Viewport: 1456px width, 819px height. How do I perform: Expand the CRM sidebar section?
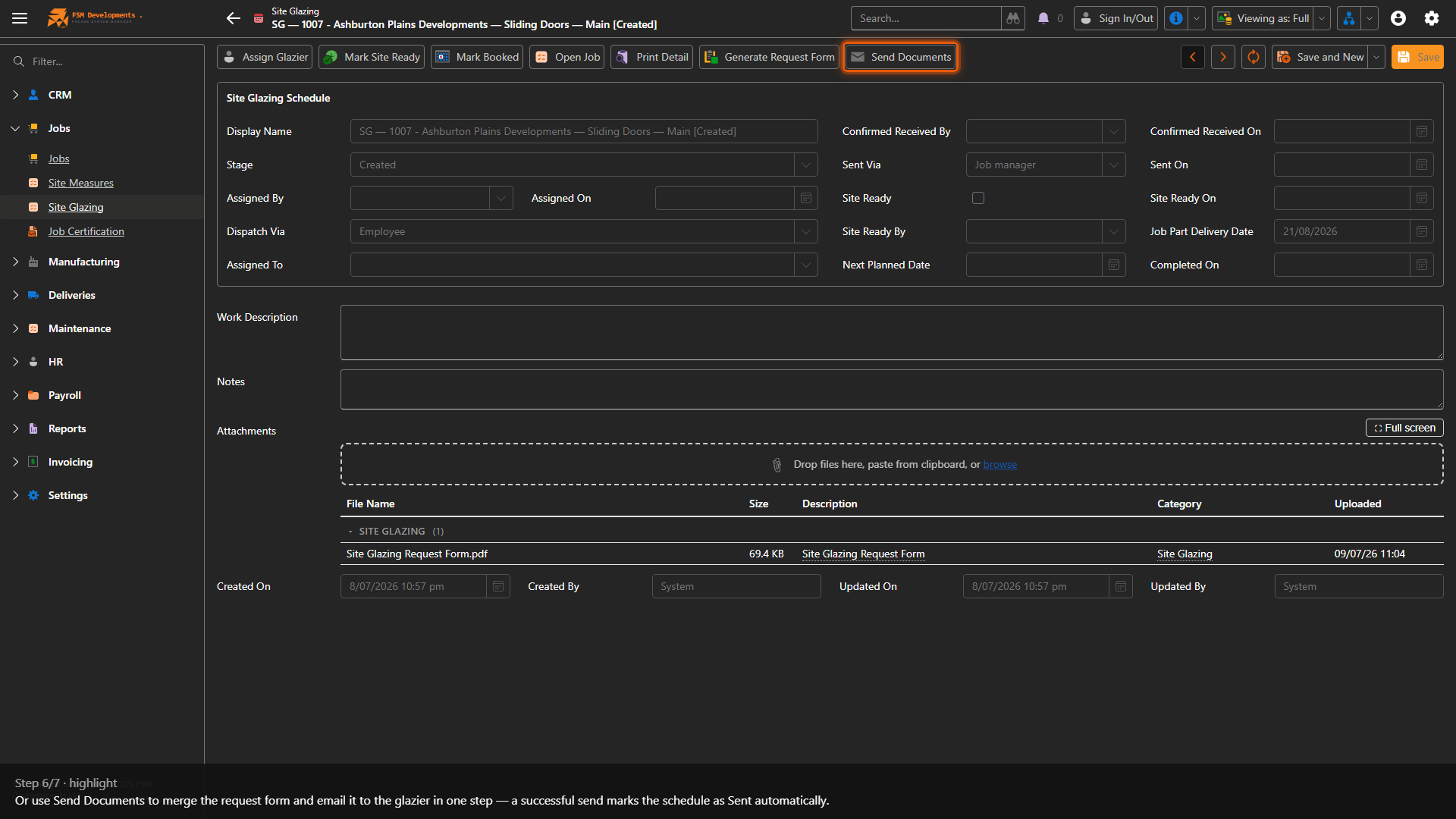point(15,95)
